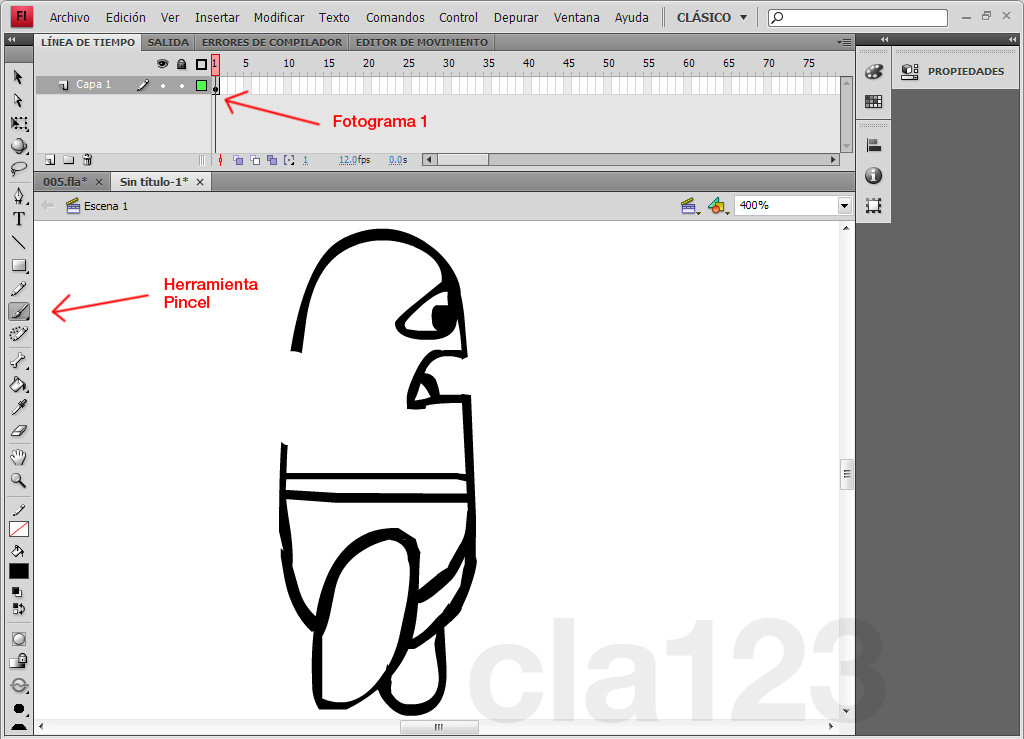Image resolution: width=1024 pixels, height=739 pixels.
Task: Open the timeline panel options menu
Action: click(x=844, y=42)
